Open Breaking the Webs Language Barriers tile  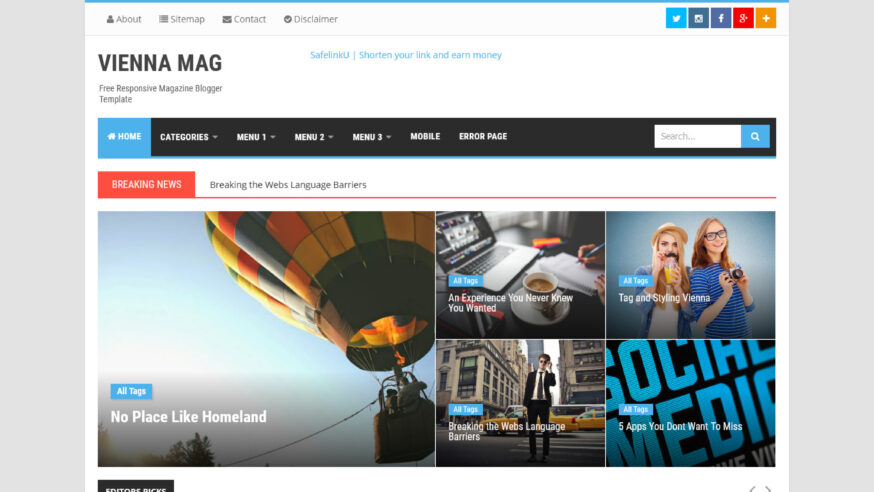coord(507,431)
